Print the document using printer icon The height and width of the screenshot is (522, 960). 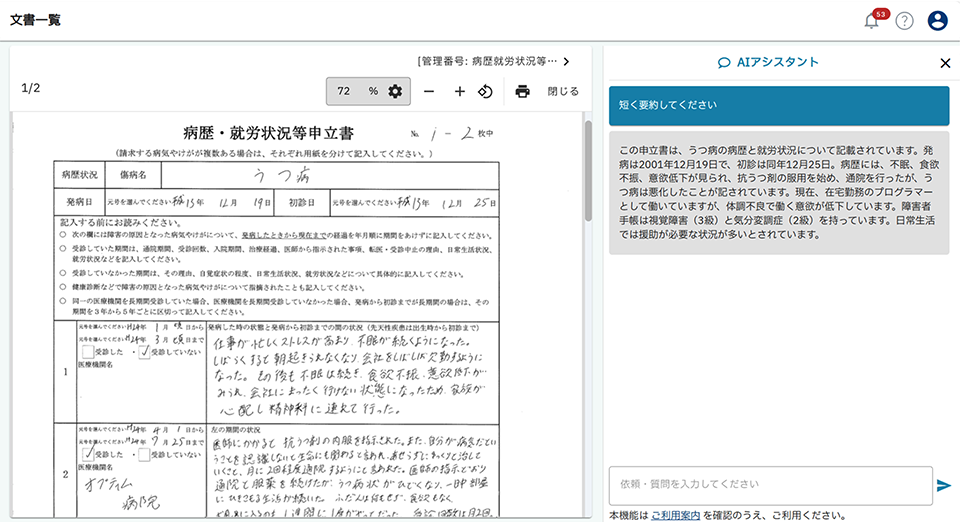point(522,91)
